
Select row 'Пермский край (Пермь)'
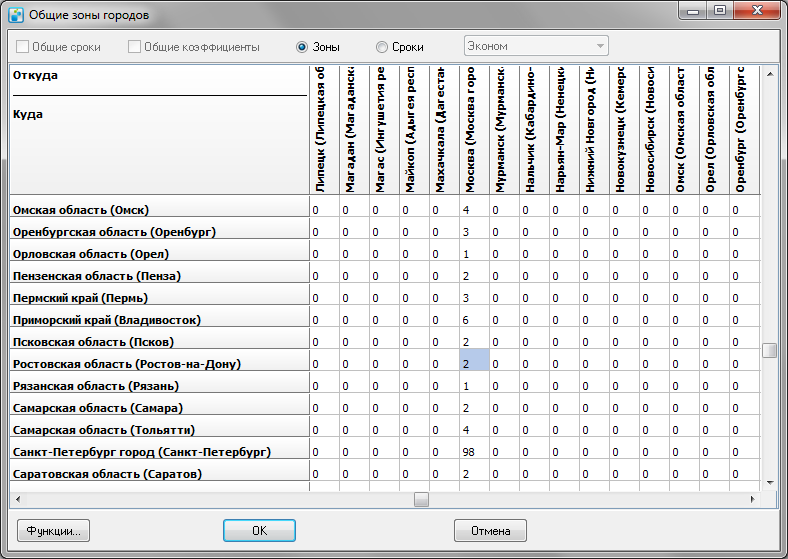tap(159, 295)
